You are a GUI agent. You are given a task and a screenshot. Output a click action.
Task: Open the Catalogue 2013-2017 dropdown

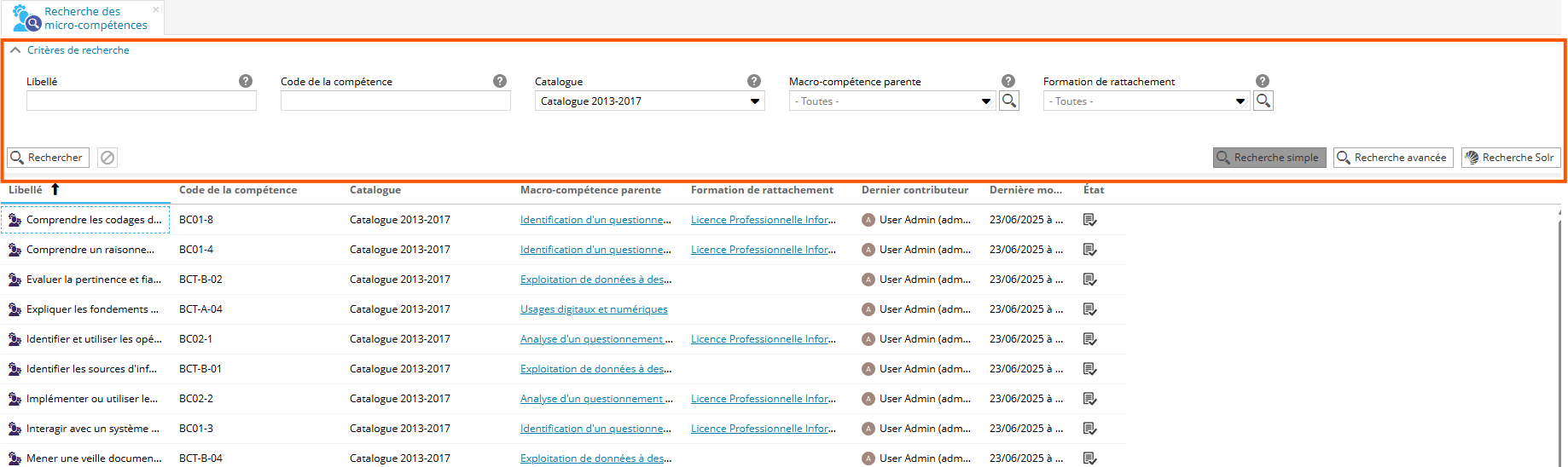(x=649, y=101)
